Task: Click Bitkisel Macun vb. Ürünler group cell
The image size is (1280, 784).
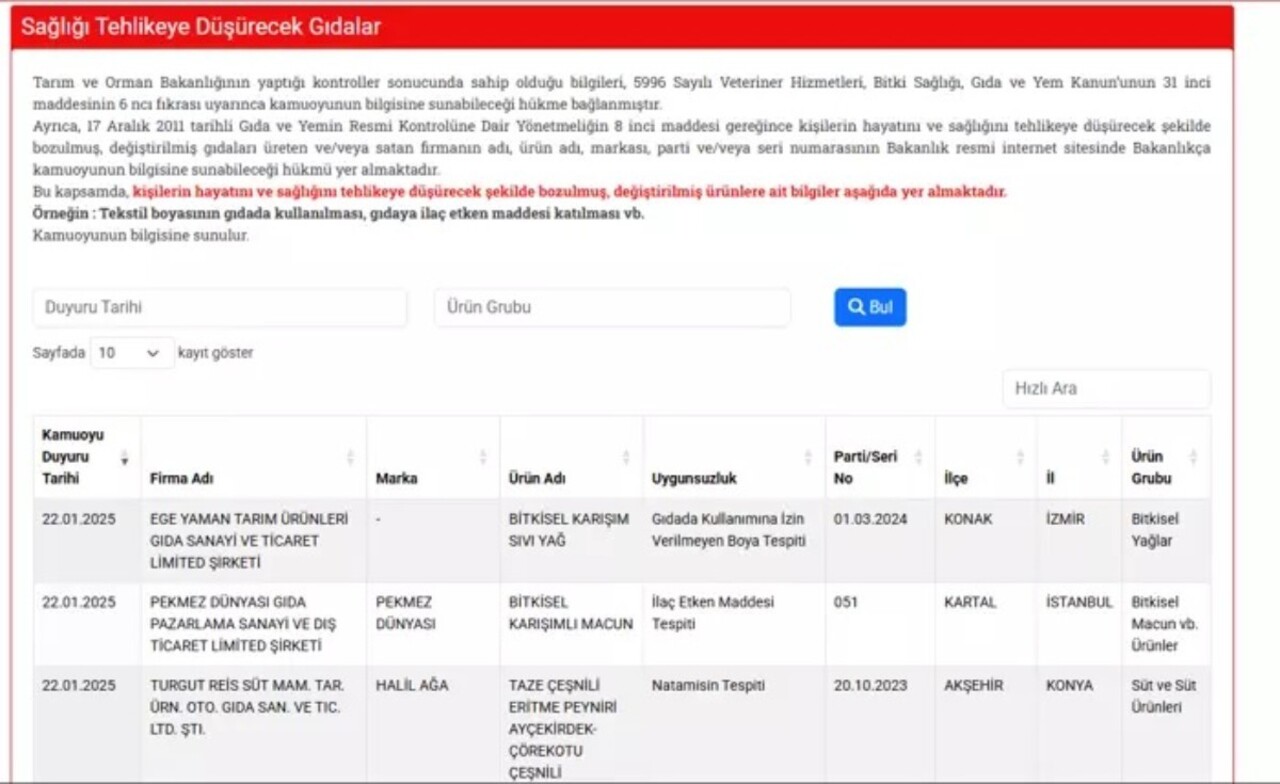Action: pyautogui.click(x=1166, y=624)
